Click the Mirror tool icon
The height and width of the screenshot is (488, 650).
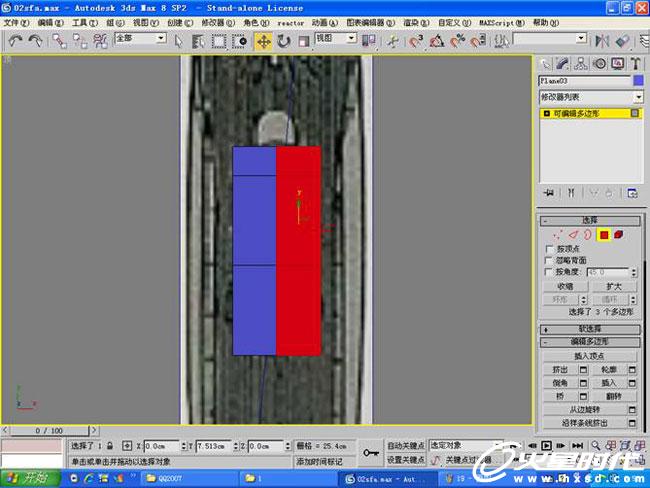pos(602,41)
